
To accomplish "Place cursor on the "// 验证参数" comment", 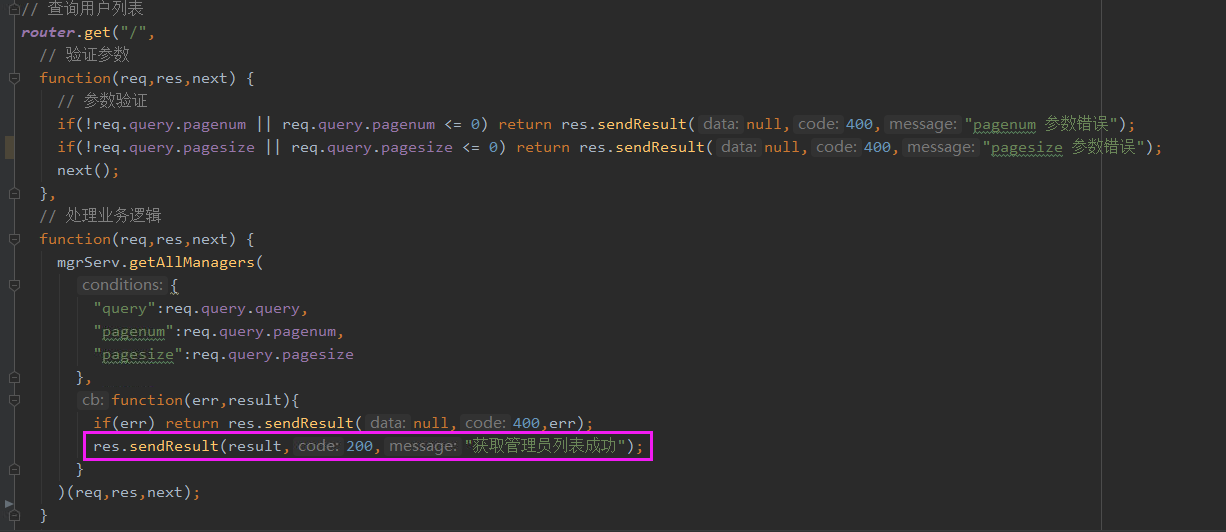I will coord(85,55).
